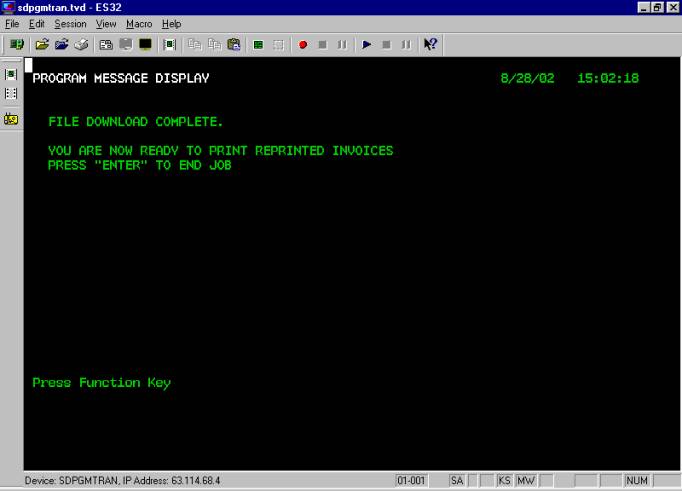Image resolution: width=682 pixels, height=491 pixels.
Task: Click the ES32 title bar application icon
Action: tap(8, 7)
